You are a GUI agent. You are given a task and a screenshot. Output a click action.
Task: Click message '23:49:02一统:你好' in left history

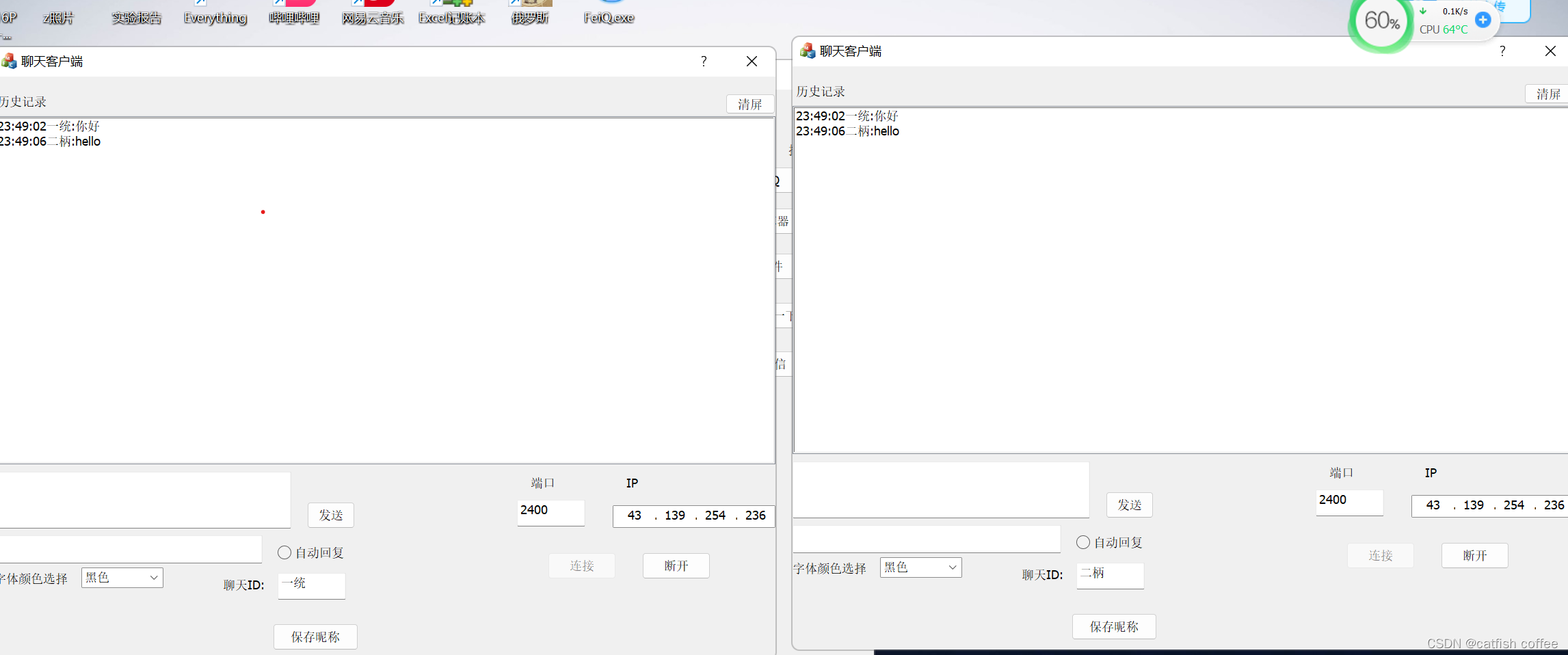(x=50, y=126)
